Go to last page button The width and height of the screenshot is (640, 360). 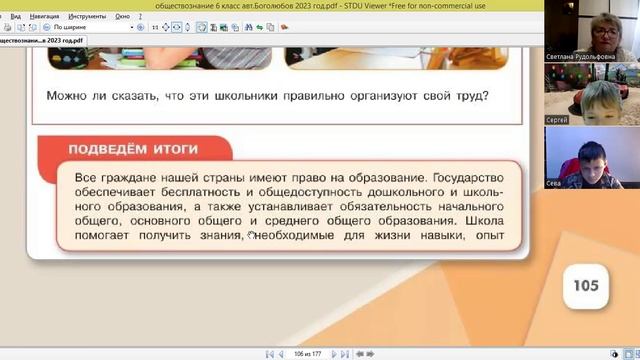pyautogui.click(x=345, y=354)
